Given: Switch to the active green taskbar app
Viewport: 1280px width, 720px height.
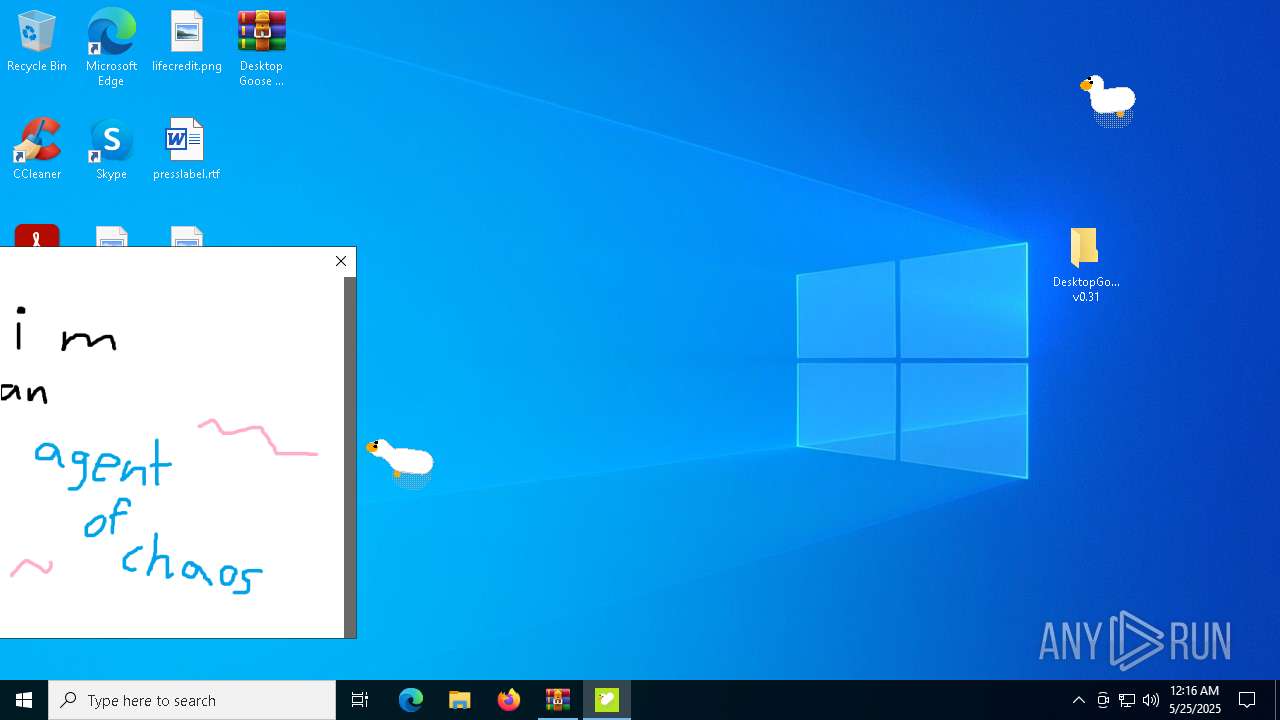Looking at the screenshot, I should tap(607, 700).
